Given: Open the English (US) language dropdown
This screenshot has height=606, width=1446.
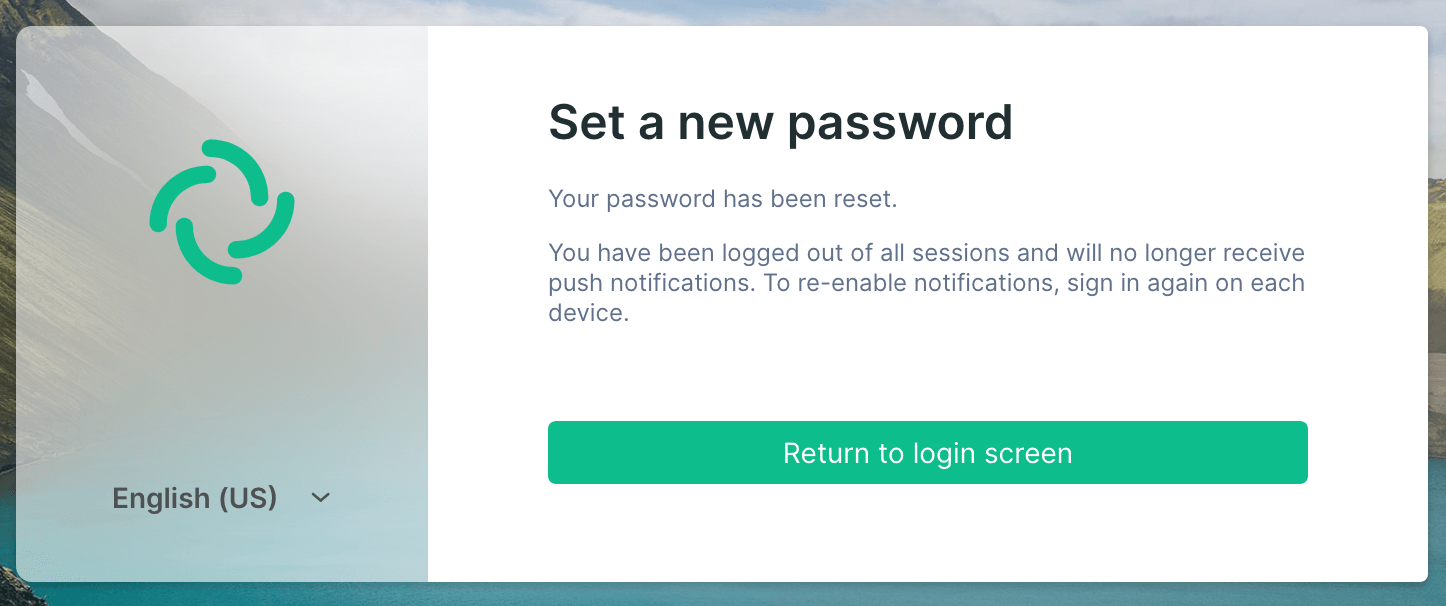Looking at the screenshot, I should (221, 497).
